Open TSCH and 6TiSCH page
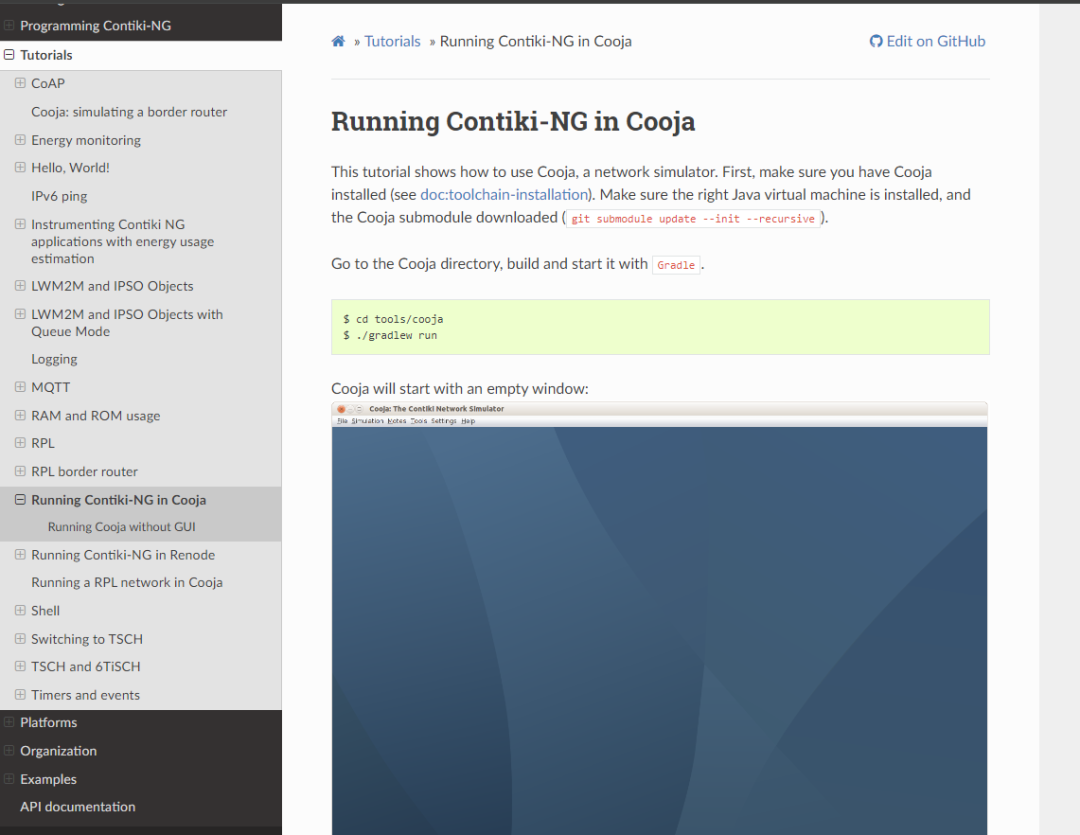Screen dimensions: 1080x835 pyautogui.click(x=85, y=667)
